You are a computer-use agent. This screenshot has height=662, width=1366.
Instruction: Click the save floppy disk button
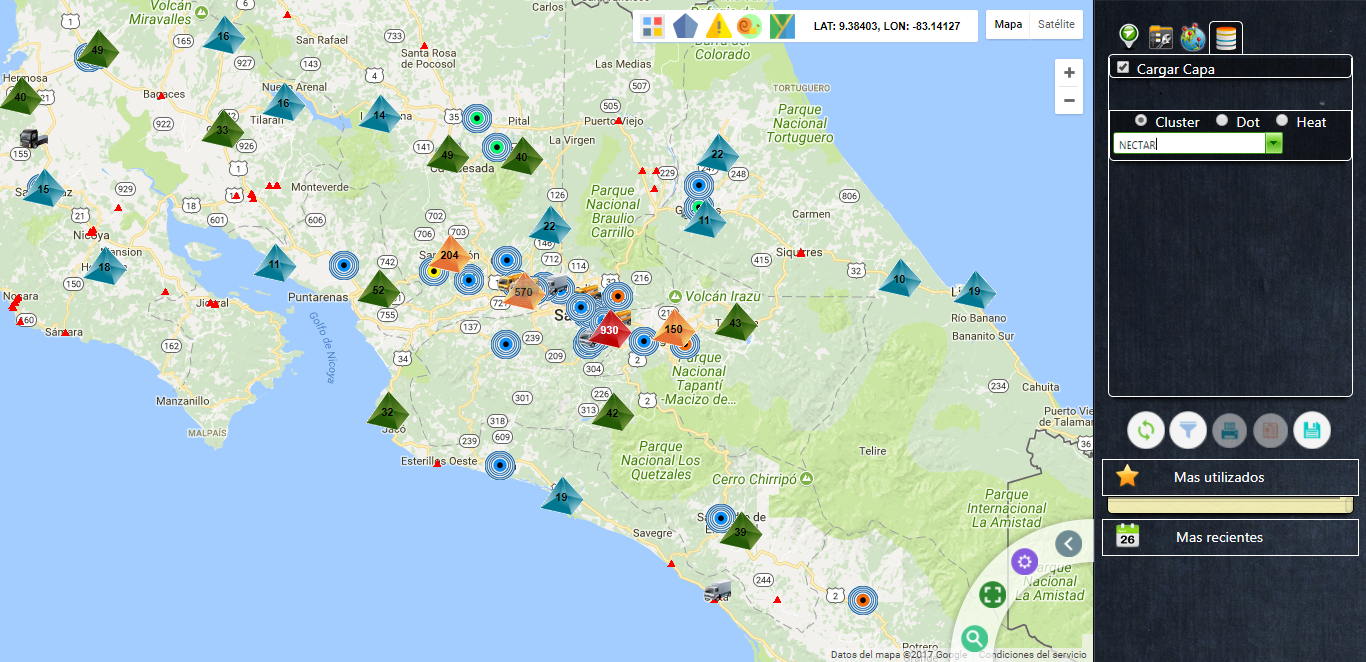(1312, 431)
